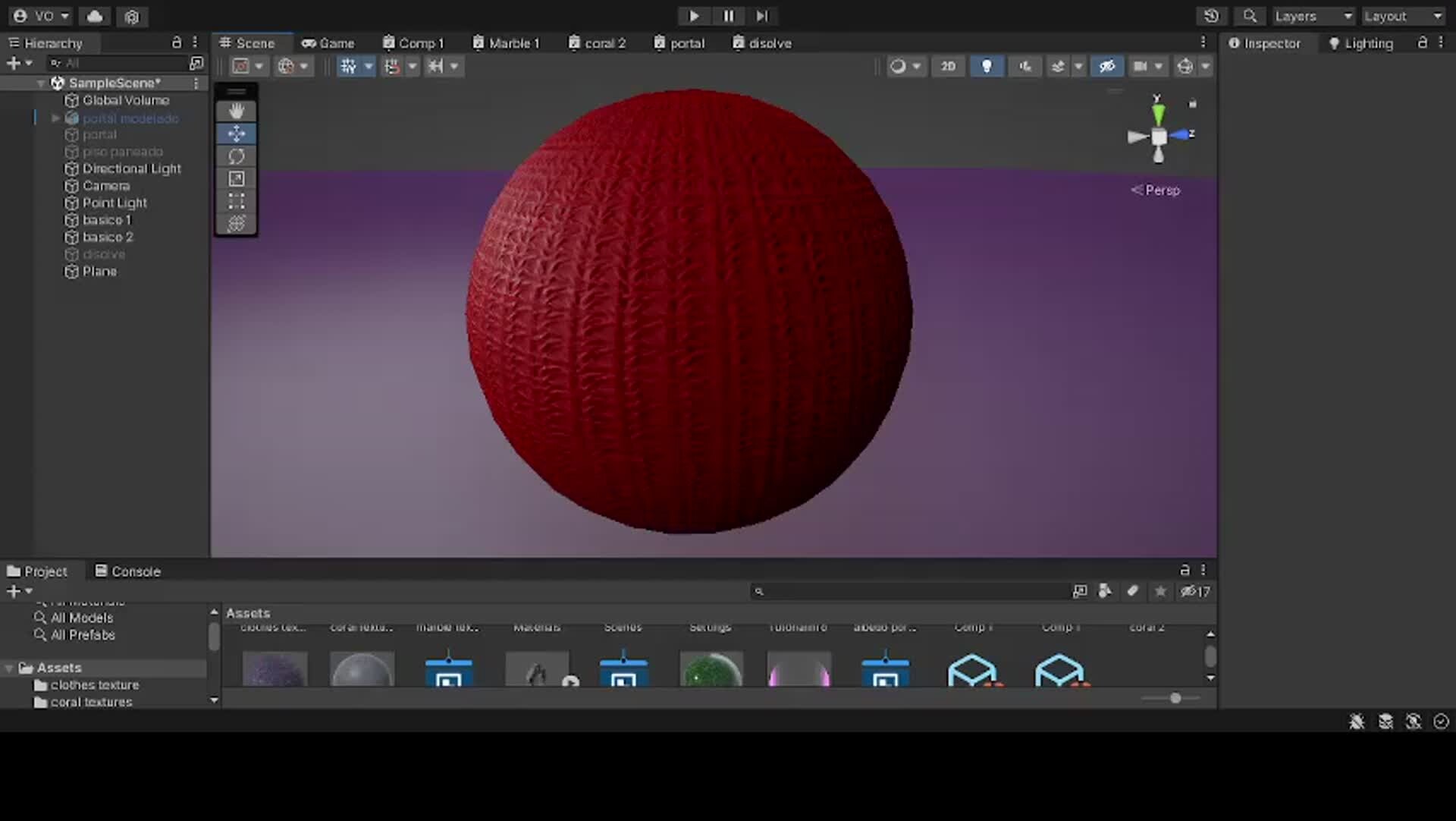1456x821 pixels.
Task: Select the Rotate tool
Action: coord(236,156)
